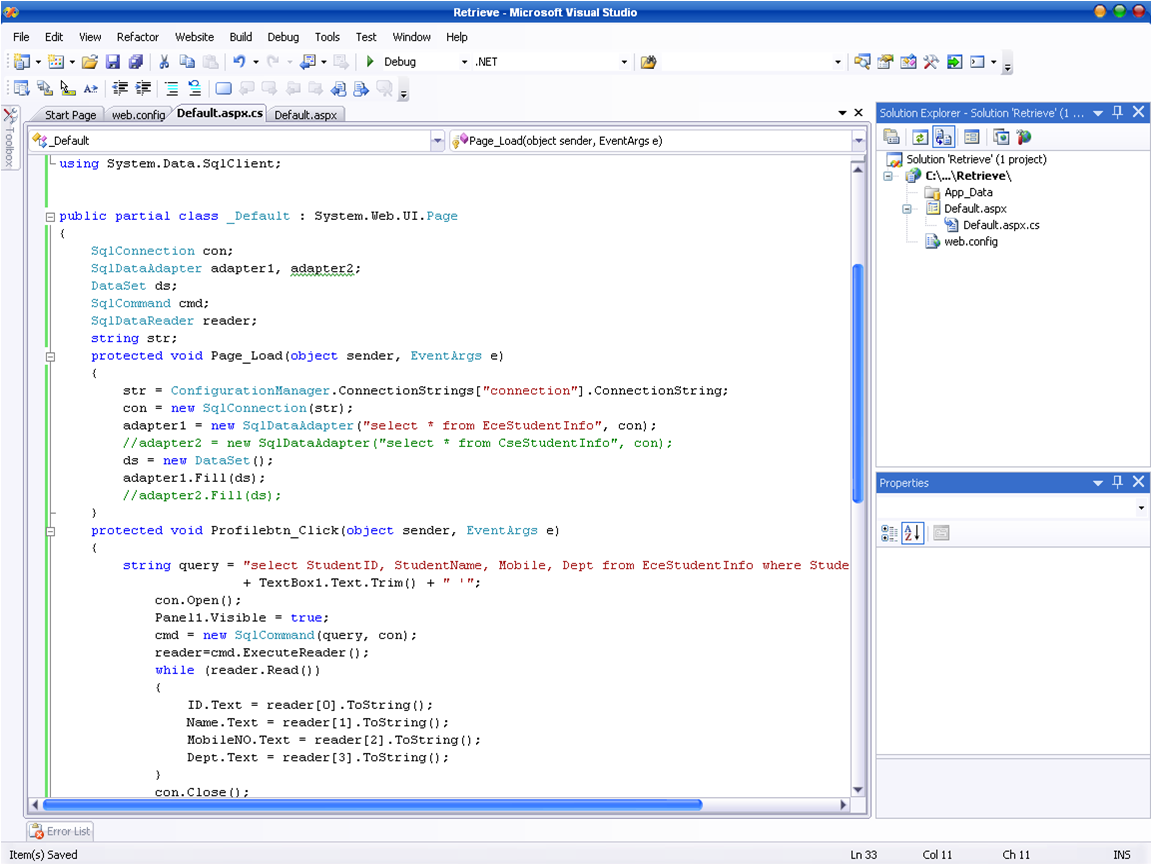Decrease line indent with the toolbar icon
The width and height of the screenshot is (1152, 865).
tap(120, 89)
